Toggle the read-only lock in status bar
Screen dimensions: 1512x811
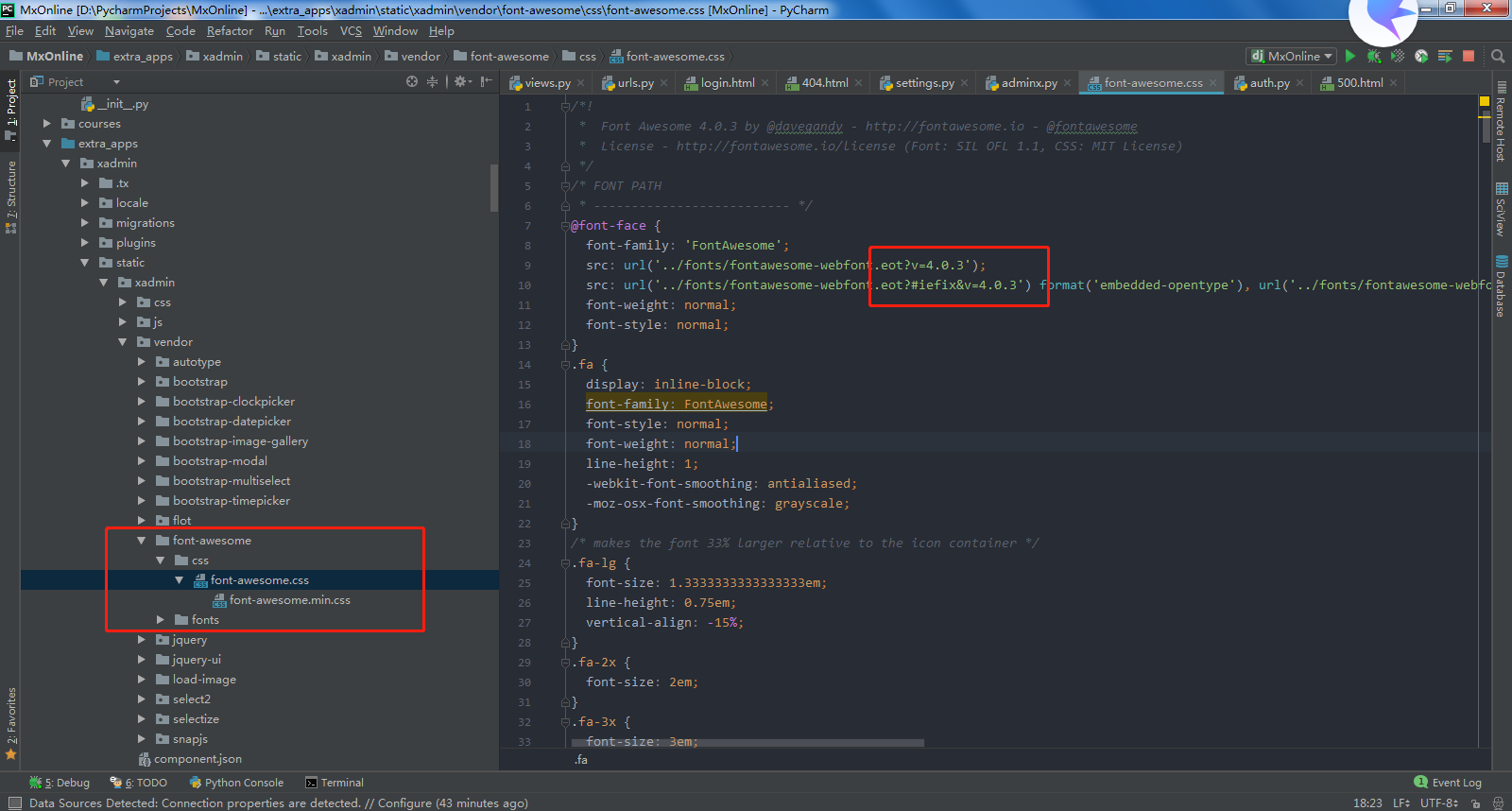1475,803
